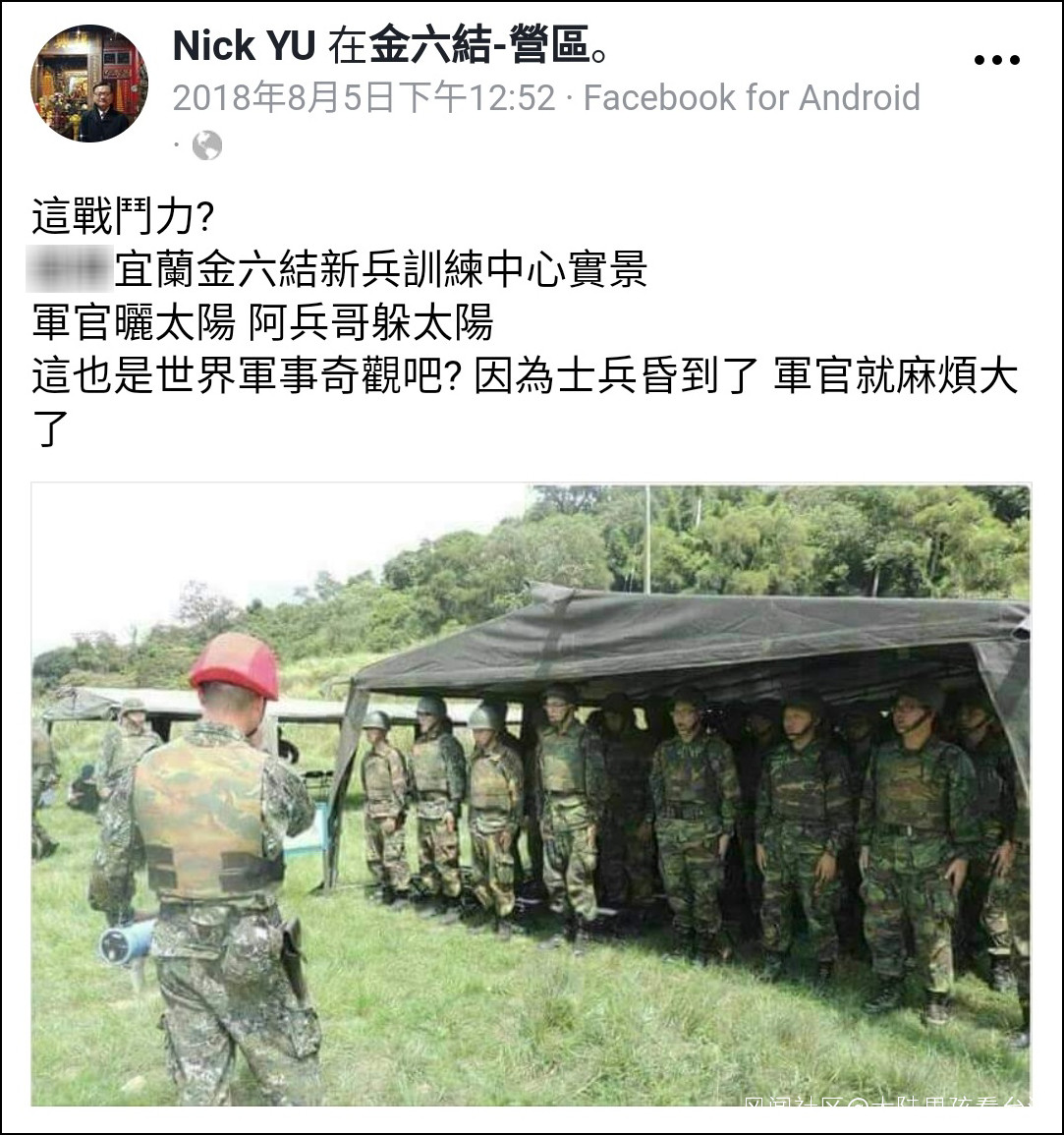Open Nick YU's round profile picture
The height and width of the screenshot is (1135, 1064).
click(89, 84)
